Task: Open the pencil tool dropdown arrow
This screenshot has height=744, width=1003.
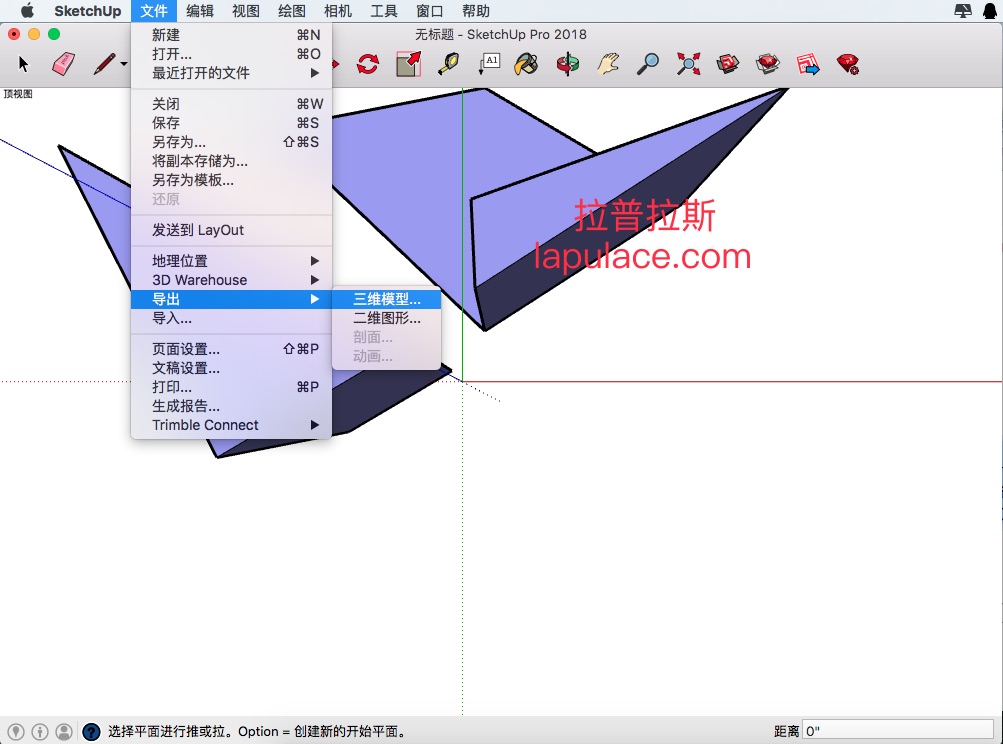Action: [x=123, y=64]
